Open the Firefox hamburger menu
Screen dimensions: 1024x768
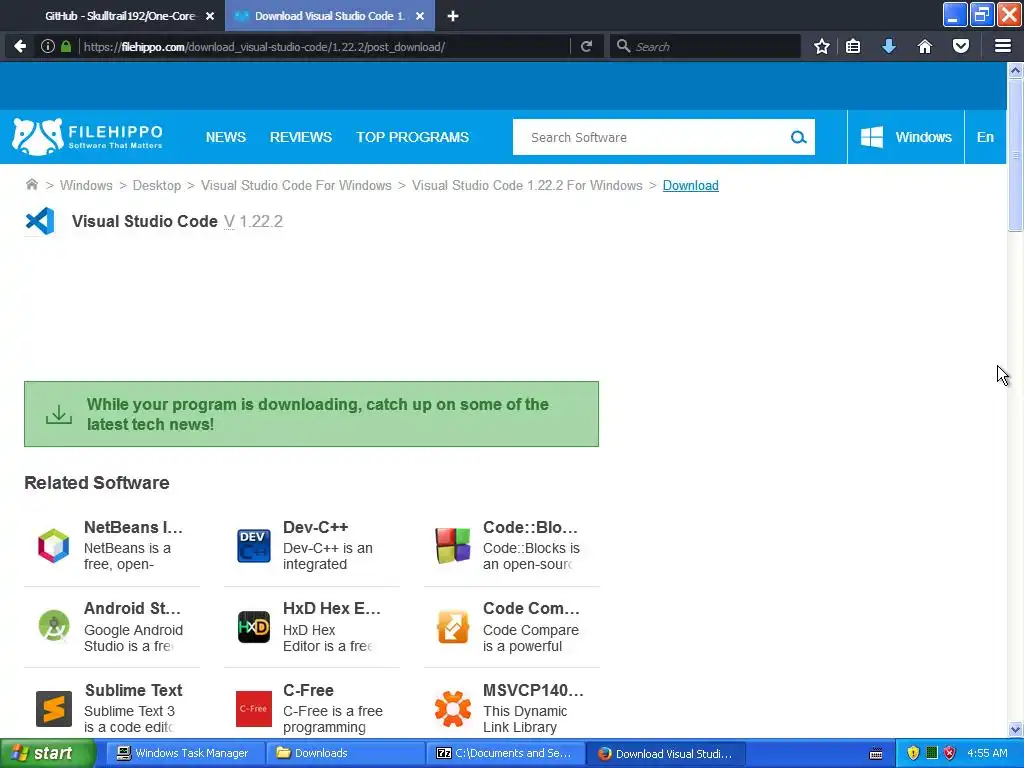pyautogui.click(x=1003, y=46)
